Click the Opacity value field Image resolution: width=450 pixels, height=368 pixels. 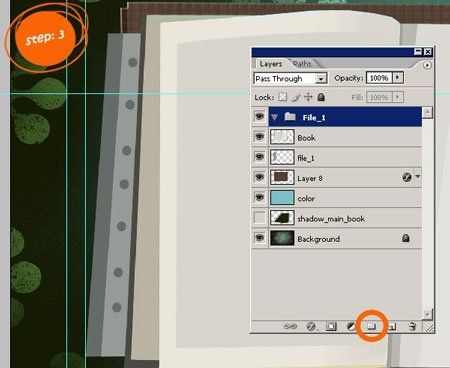(379, 78)
